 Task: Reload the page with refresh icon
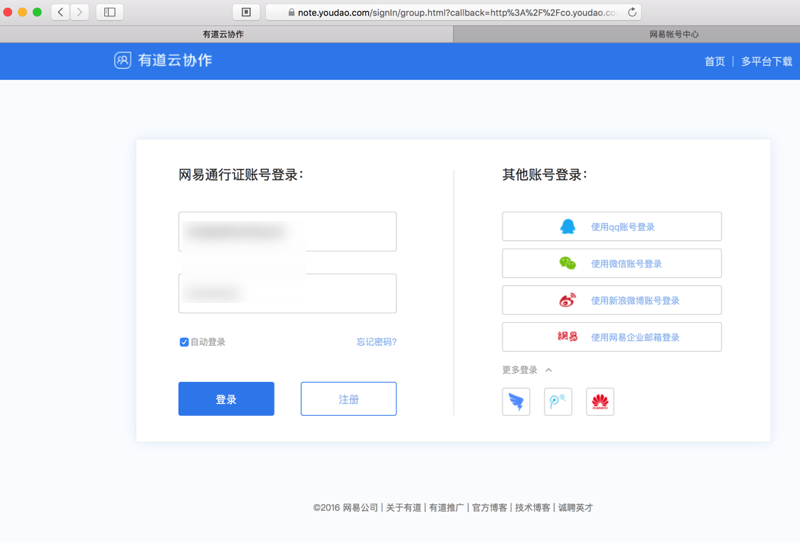pyautogui.click(x=632, y=12)
